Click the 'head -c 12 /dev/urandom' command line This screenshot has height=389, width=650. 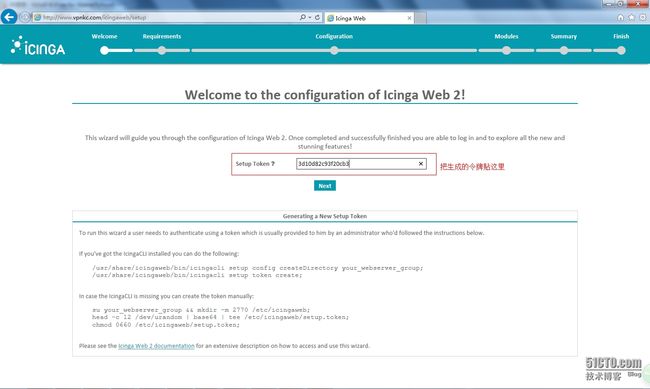(x=221, y=317)
